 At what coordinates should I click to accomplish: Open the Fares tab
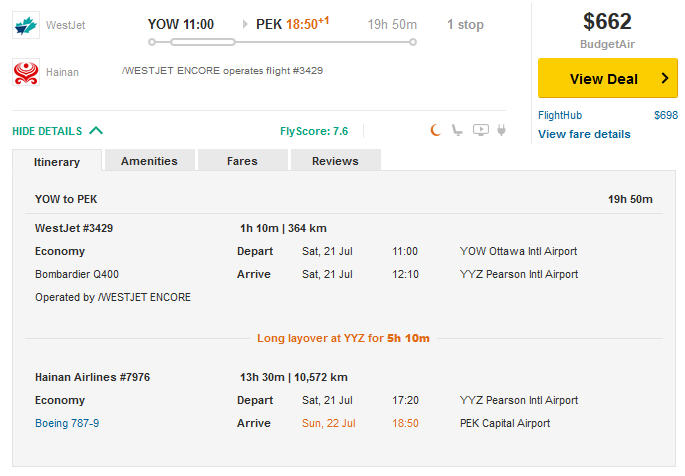242,161
